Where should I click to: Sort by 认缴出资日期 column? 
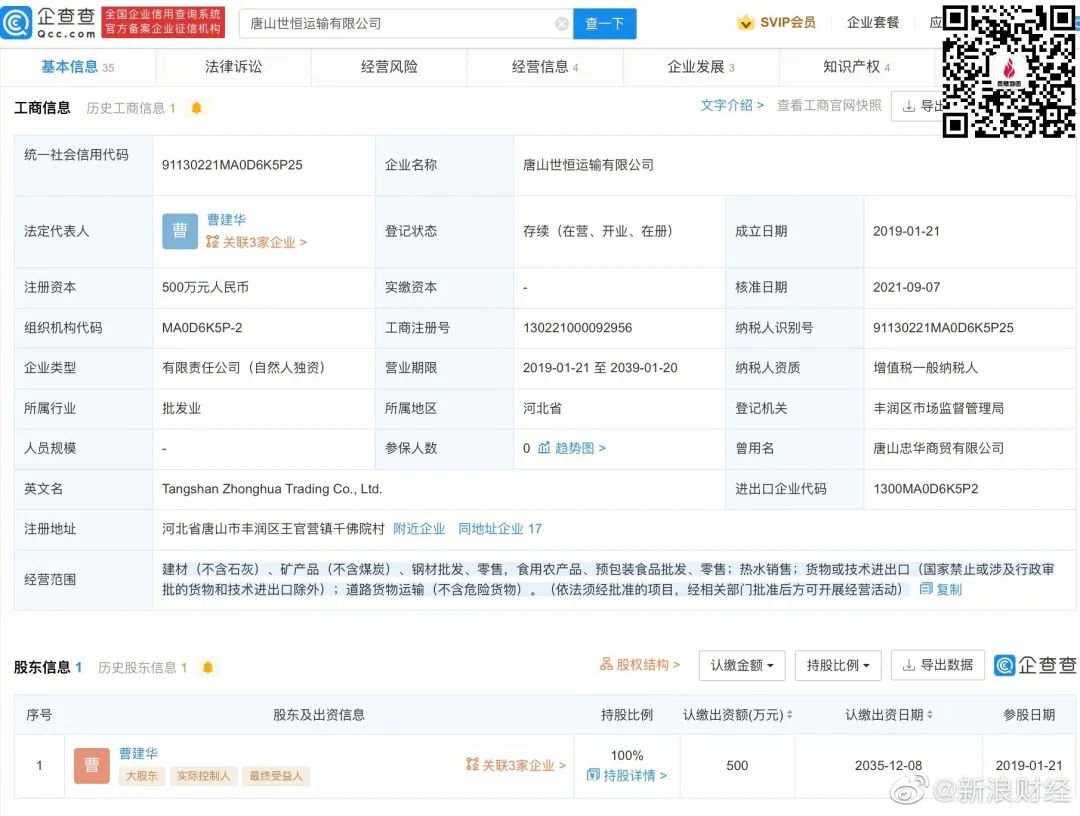930,715
